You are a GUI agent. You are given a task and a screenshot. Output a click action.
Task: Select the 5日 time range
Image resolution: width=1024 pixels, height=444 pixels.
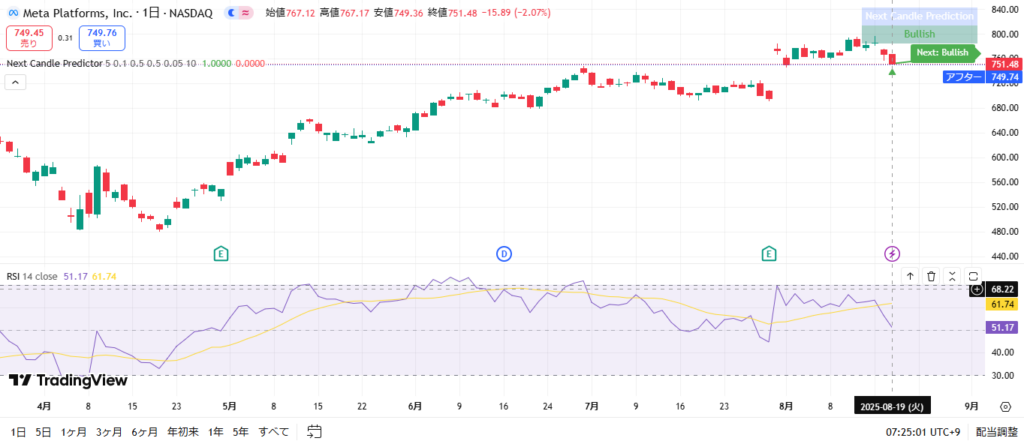[x=43, y=432]
